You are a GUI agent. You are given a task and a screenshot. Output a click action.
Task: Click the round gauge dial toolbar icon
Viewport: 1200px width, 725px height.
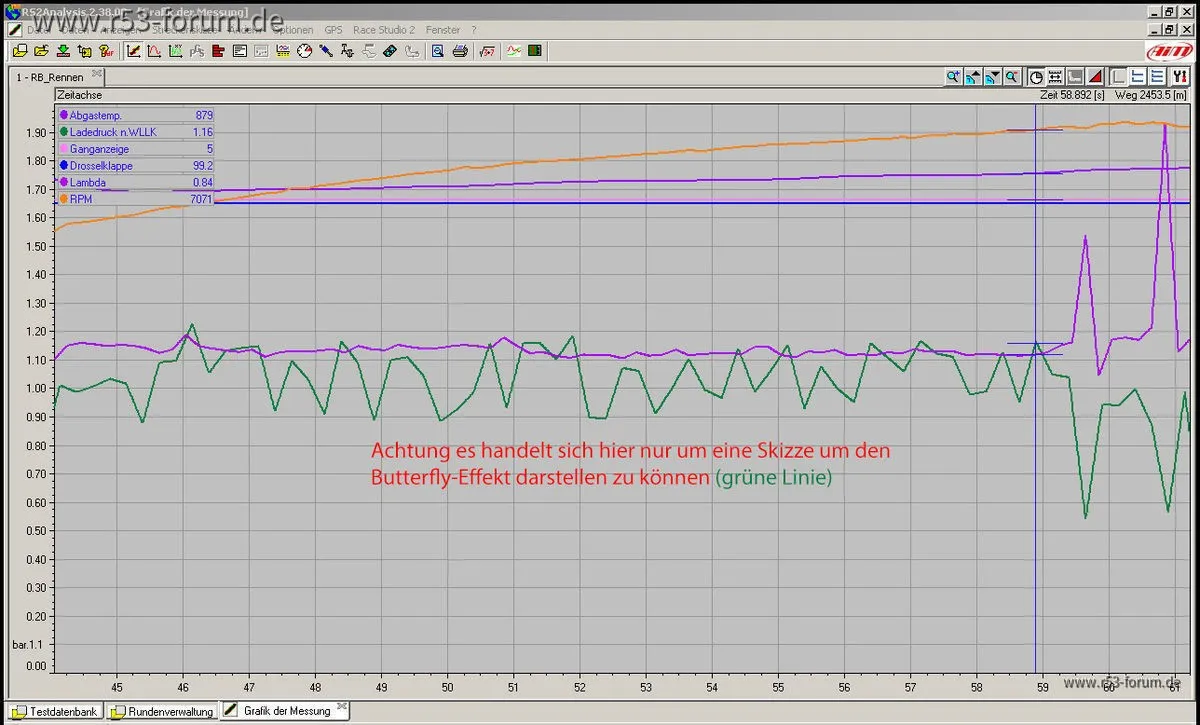click(304, 50)
